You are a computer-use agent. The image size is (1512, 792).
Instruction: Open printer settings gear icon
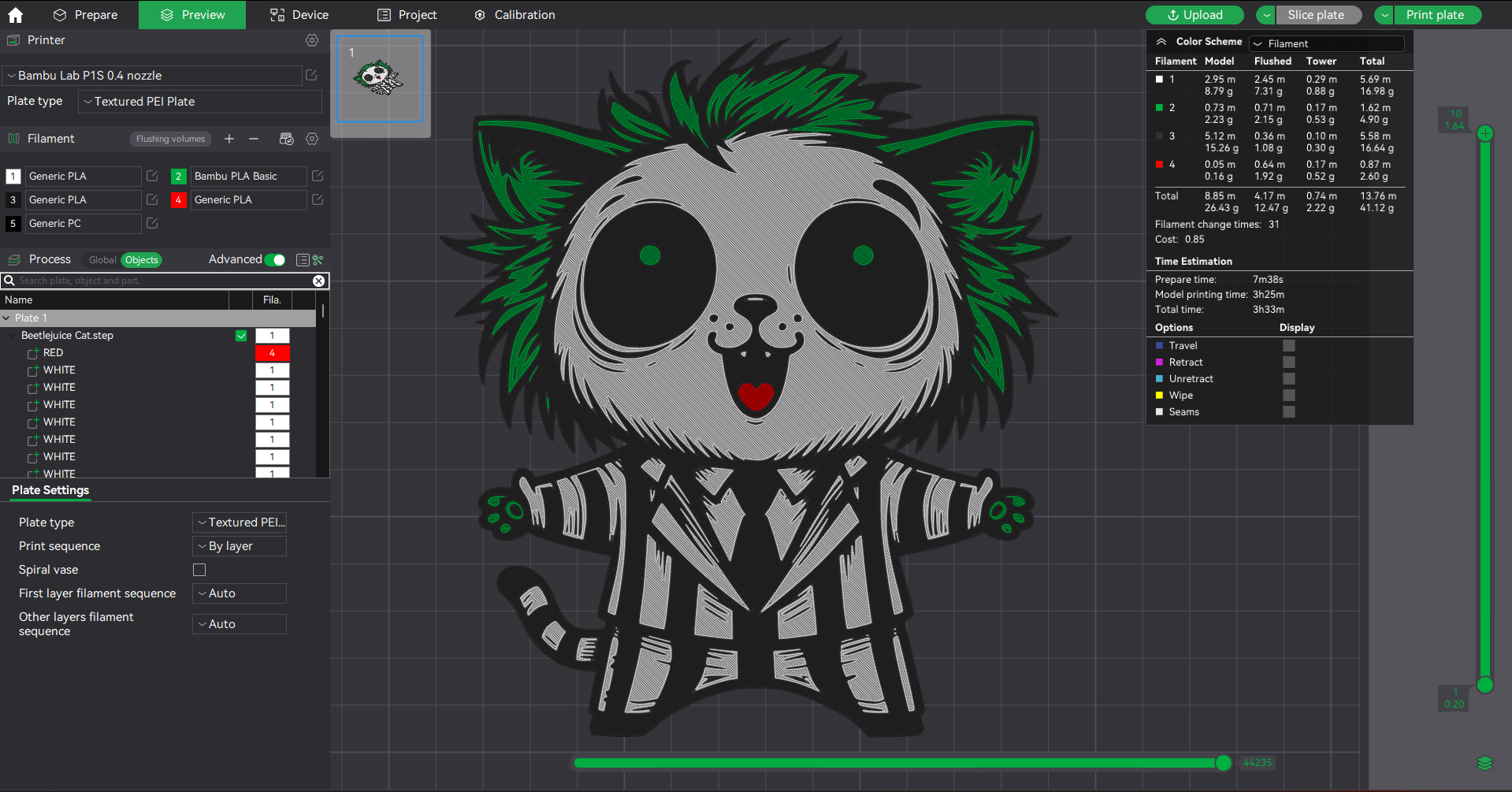pos(312,40)
